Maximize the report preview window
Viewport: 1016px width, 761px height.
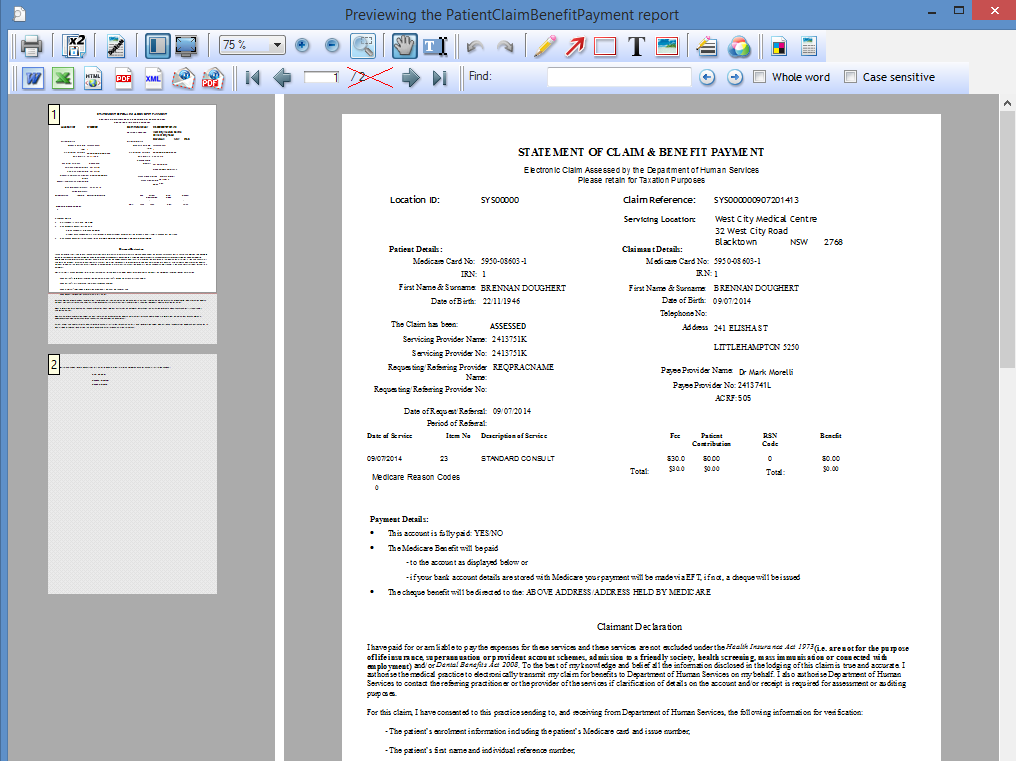tap(959, 10)
